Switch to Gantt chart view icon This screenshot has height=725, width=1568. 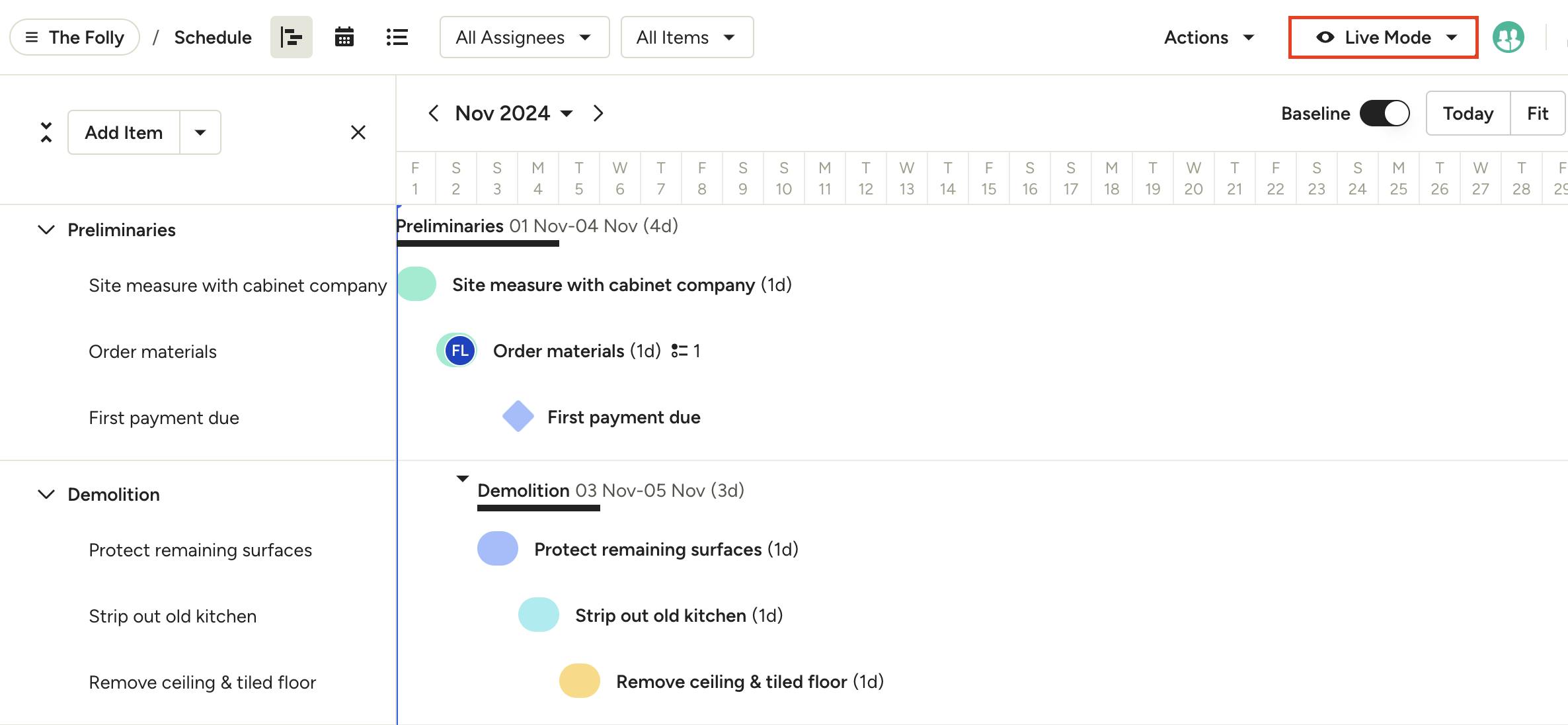point(291,37)
